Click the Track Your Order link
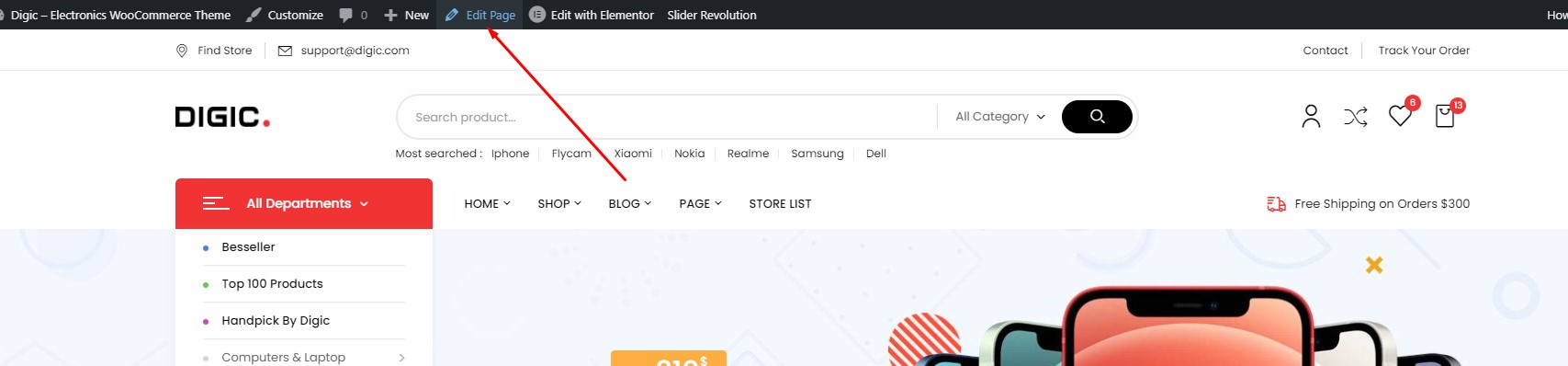 coord(1424,51)
